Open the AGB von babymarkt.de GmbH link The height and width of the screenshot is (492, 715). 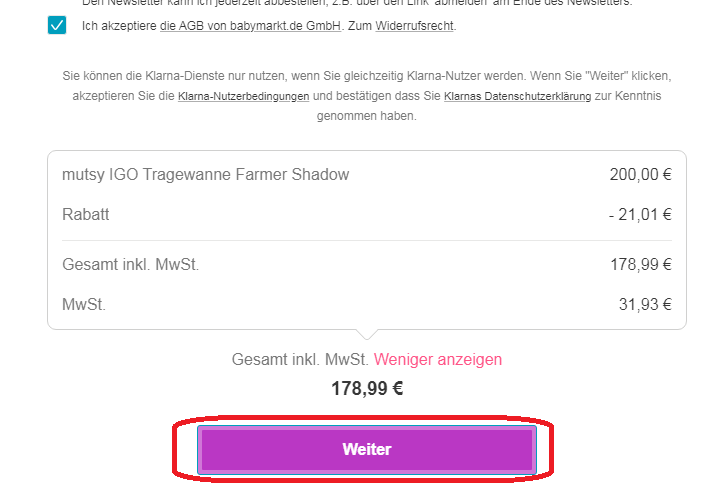pyautogui.click(x=249, y=26)
